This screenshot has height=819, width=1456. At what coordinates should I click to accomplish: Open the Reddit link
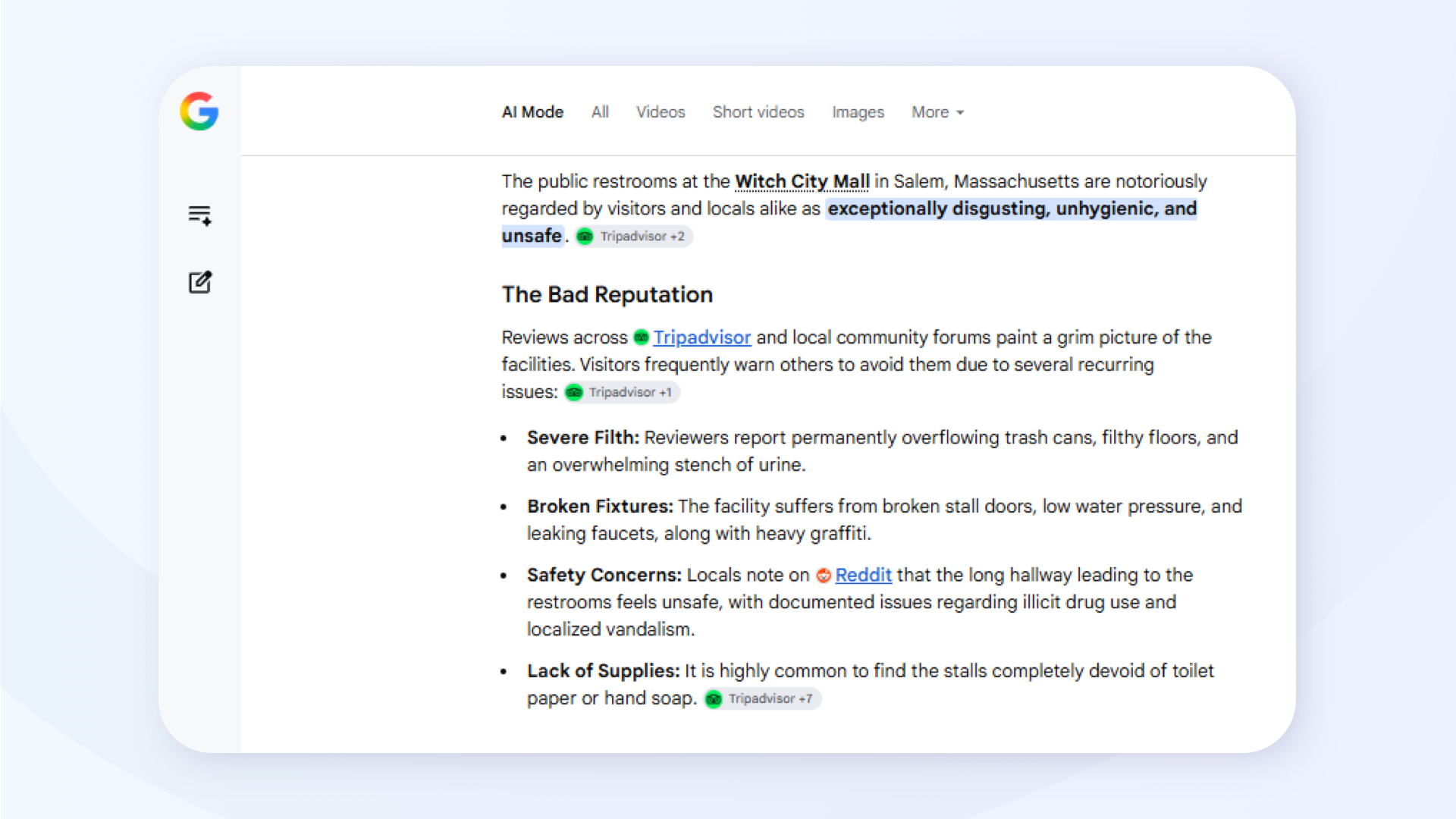[x=864, y=576]
